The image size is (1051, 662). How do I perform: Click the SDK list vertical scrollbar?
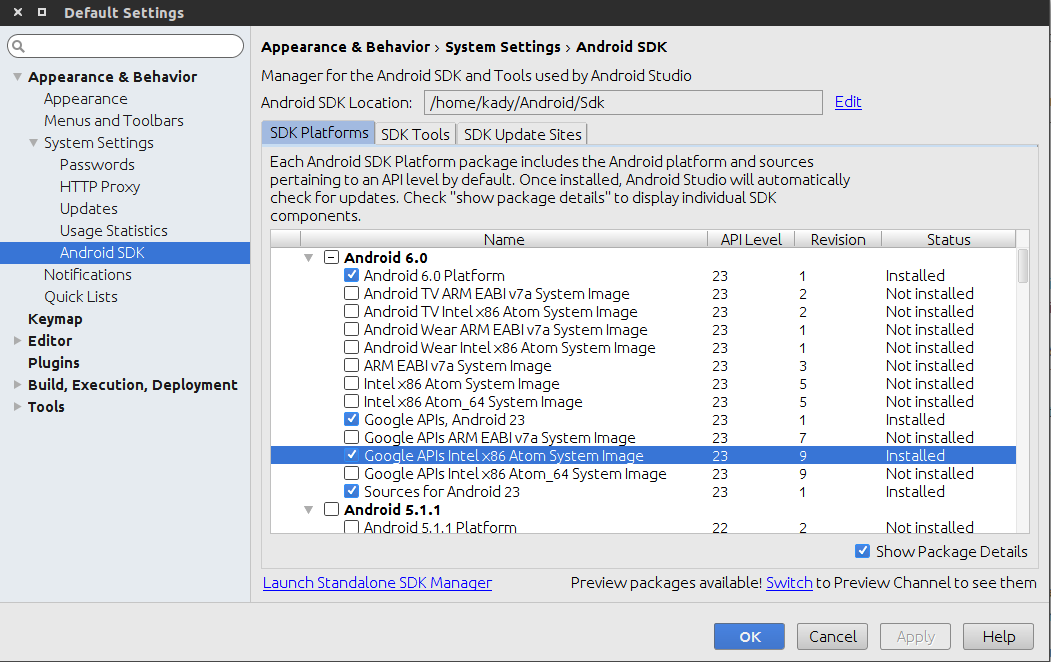click(1023, 266)
